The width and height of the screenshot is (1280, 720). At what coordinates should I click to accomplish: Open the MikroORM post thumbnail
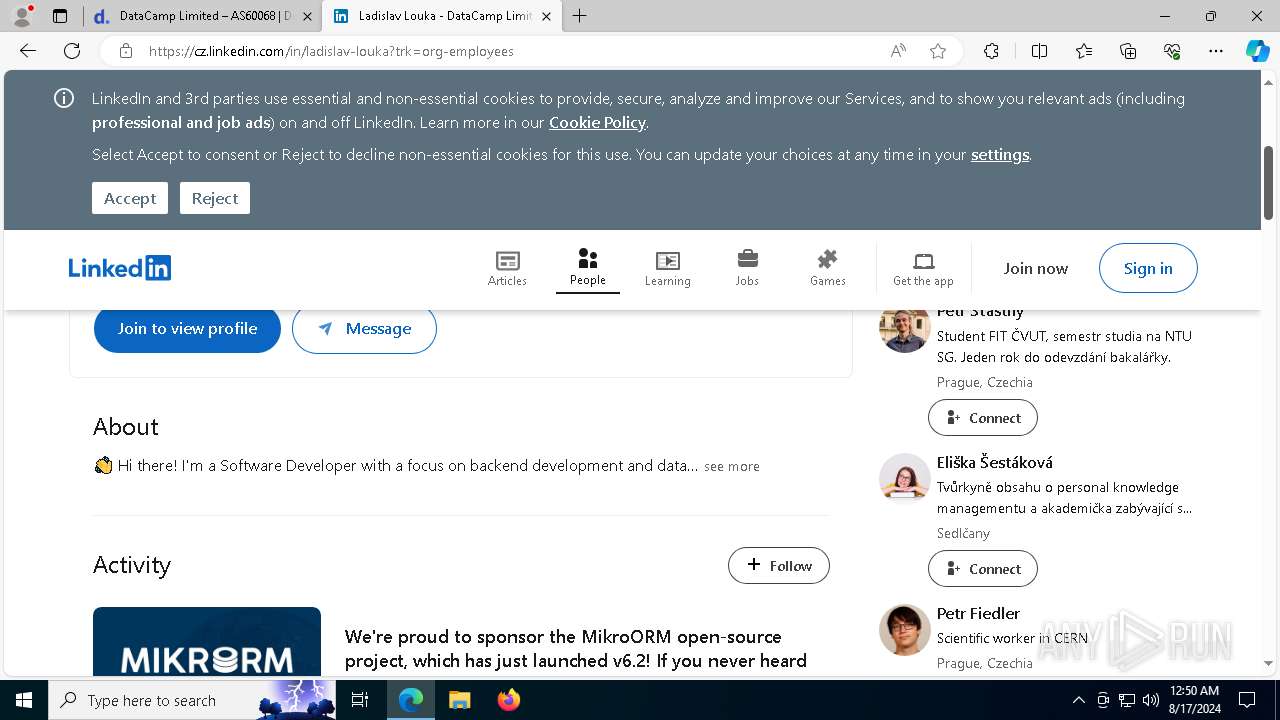pos(207,642)
